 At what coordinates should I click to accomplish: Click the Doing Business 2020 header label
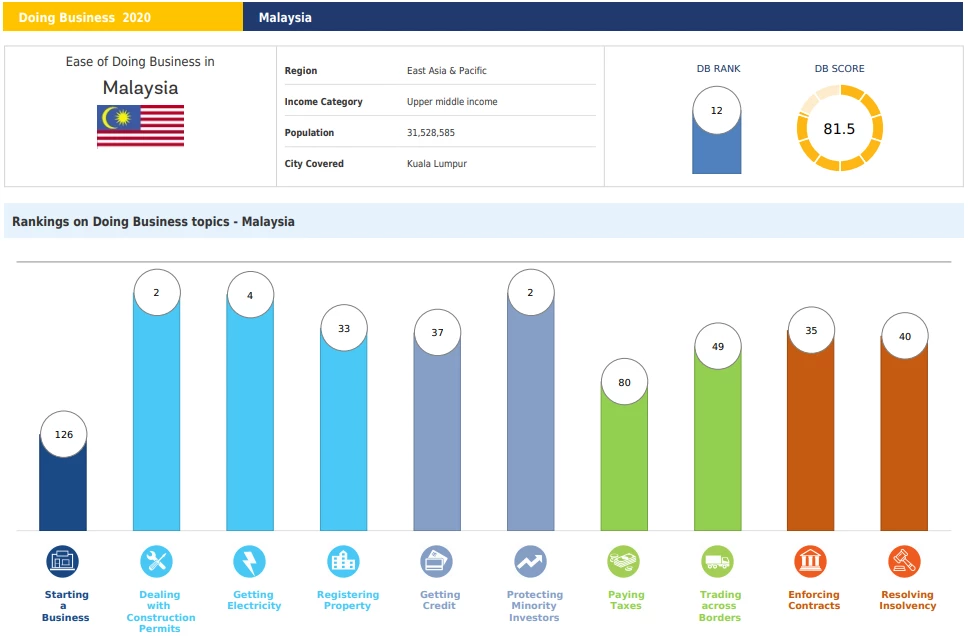tap(85, 17)
